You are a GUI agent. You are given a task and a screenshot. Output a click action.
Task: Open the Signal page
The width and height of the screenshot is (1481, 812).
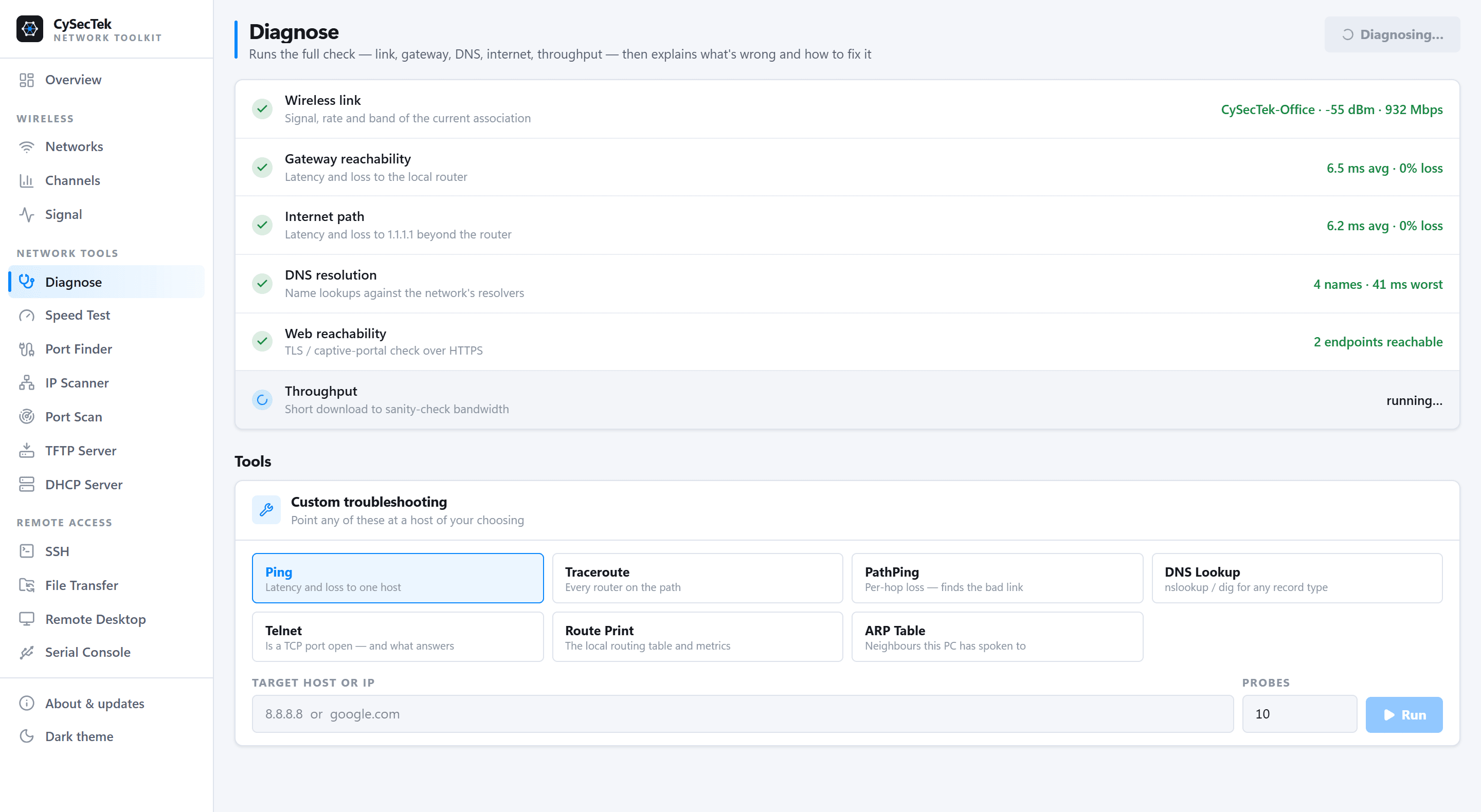tap(106, 214)
